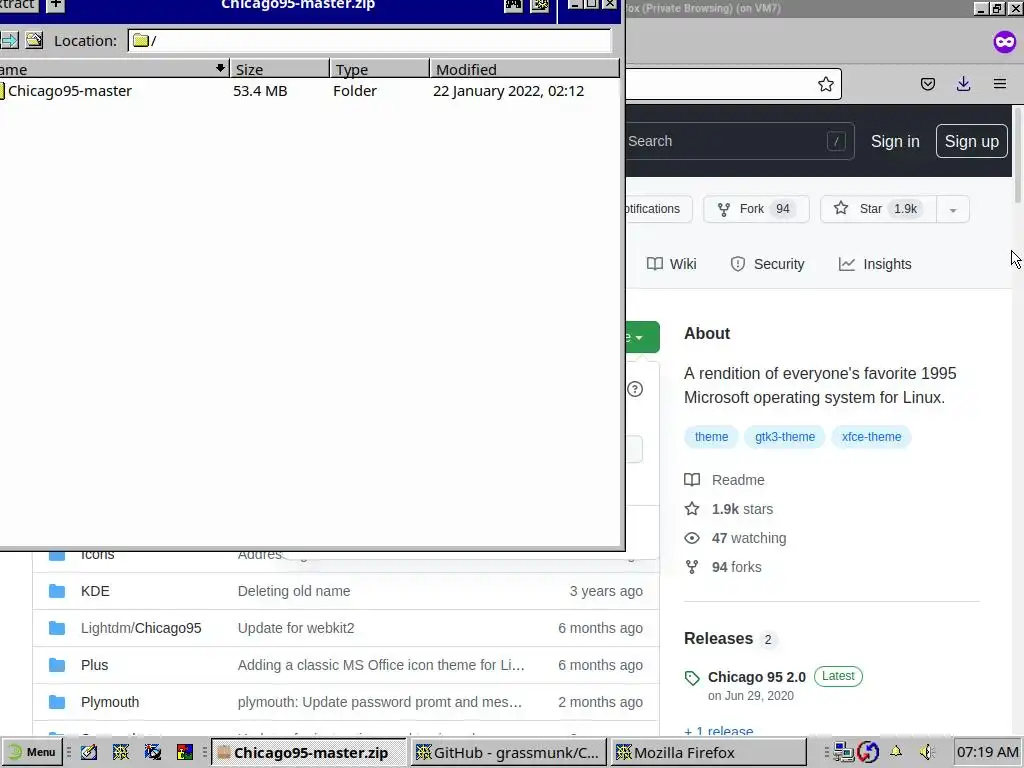
Task: Click the slash shortcut key icon in search
Action: 836,141
